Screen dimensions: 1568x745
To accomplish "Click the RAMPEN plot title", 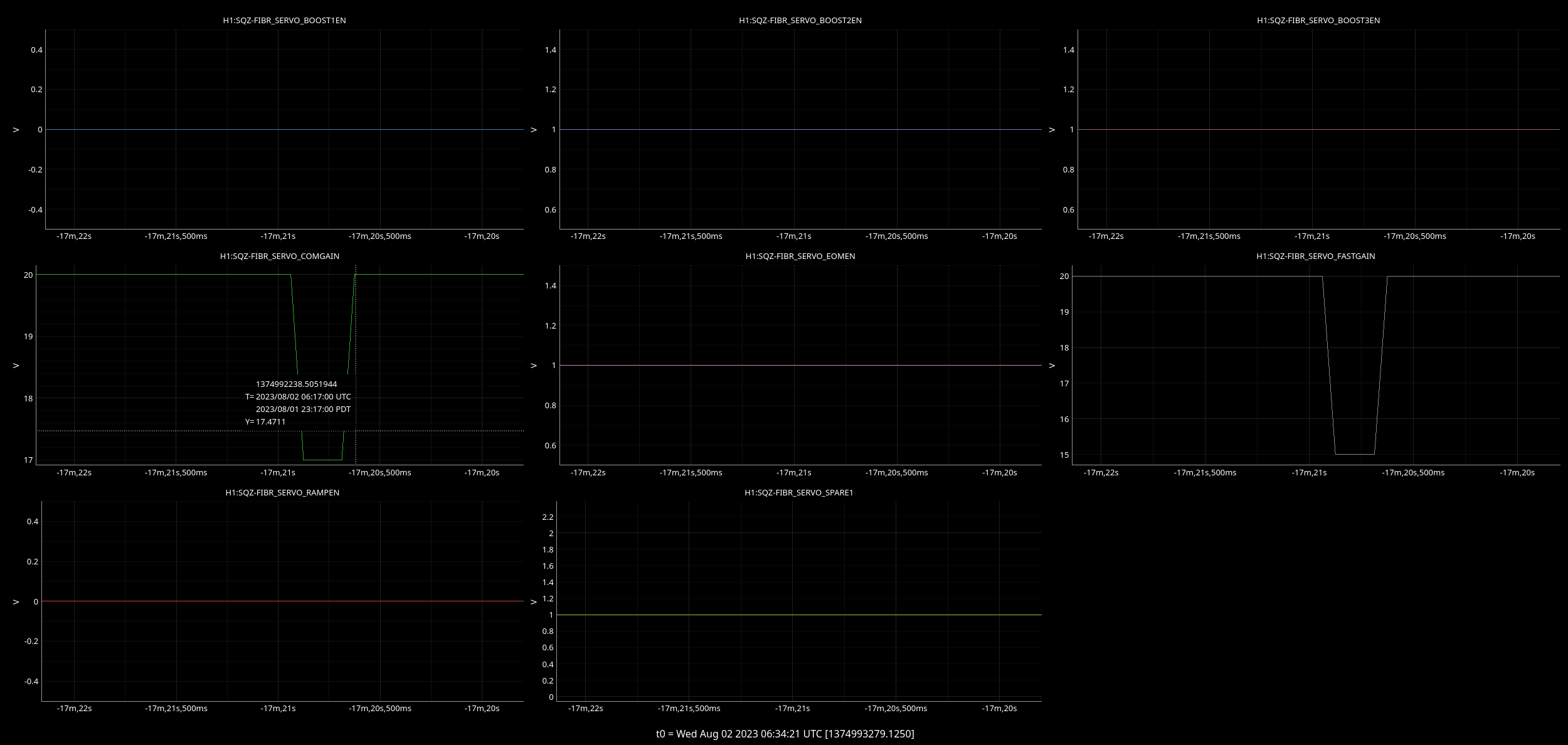I will (282, 492).
